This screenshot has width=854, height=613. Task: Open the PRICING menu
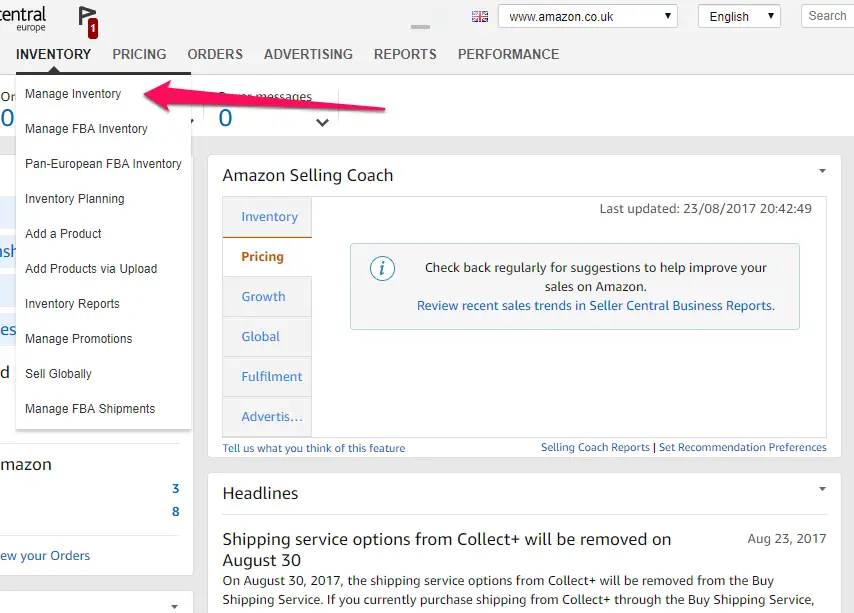click(x=139, y=54)
